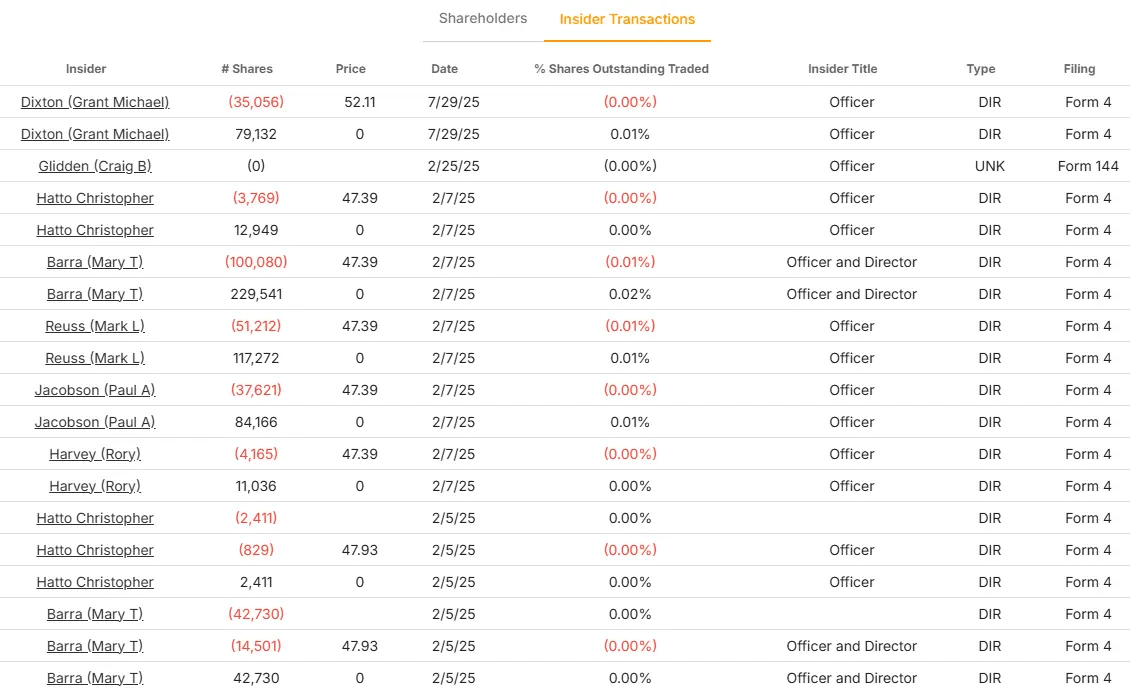Sort the table by Price column
This screenshot has height=693, width=1130.
350,69
